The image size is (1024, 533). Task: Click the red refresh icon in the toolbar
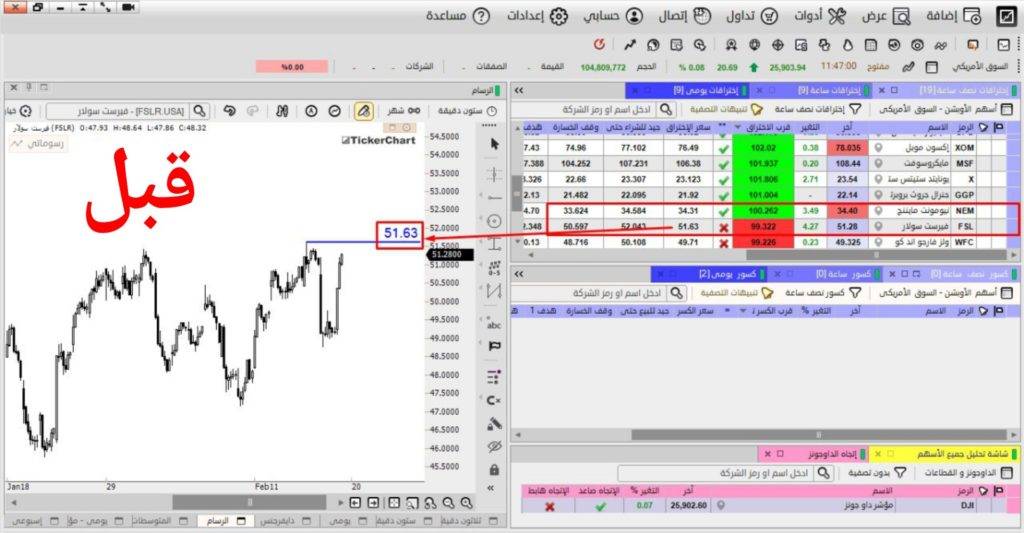(599, 44)
